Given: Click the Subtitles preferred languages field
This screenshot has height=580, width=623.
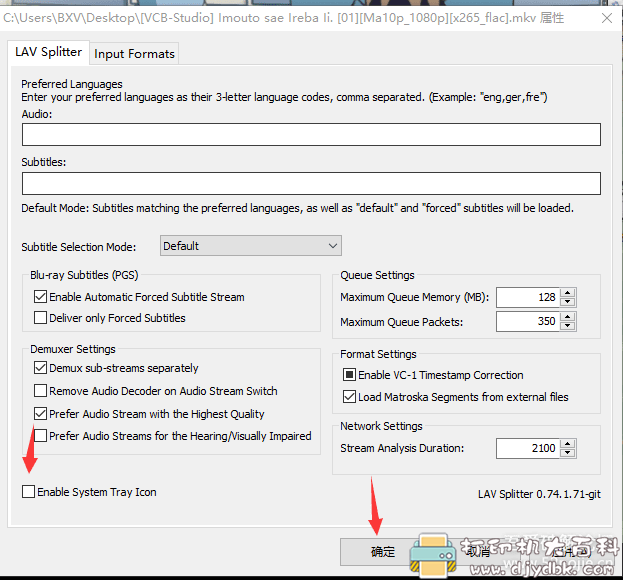Looking at the screenshot, I should 311,184.
